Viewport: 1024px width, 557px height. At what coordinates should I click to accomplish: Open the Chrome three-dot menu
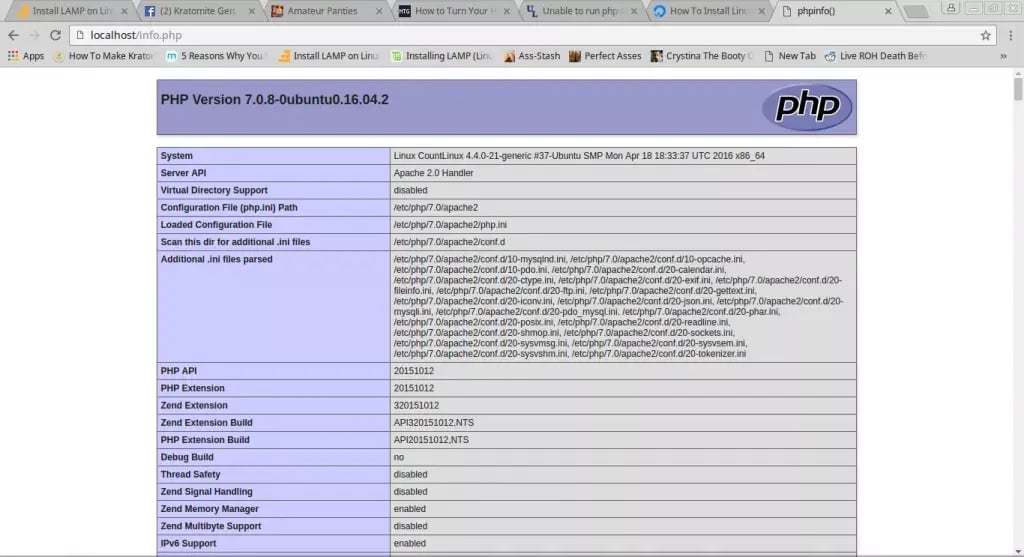1009,35
